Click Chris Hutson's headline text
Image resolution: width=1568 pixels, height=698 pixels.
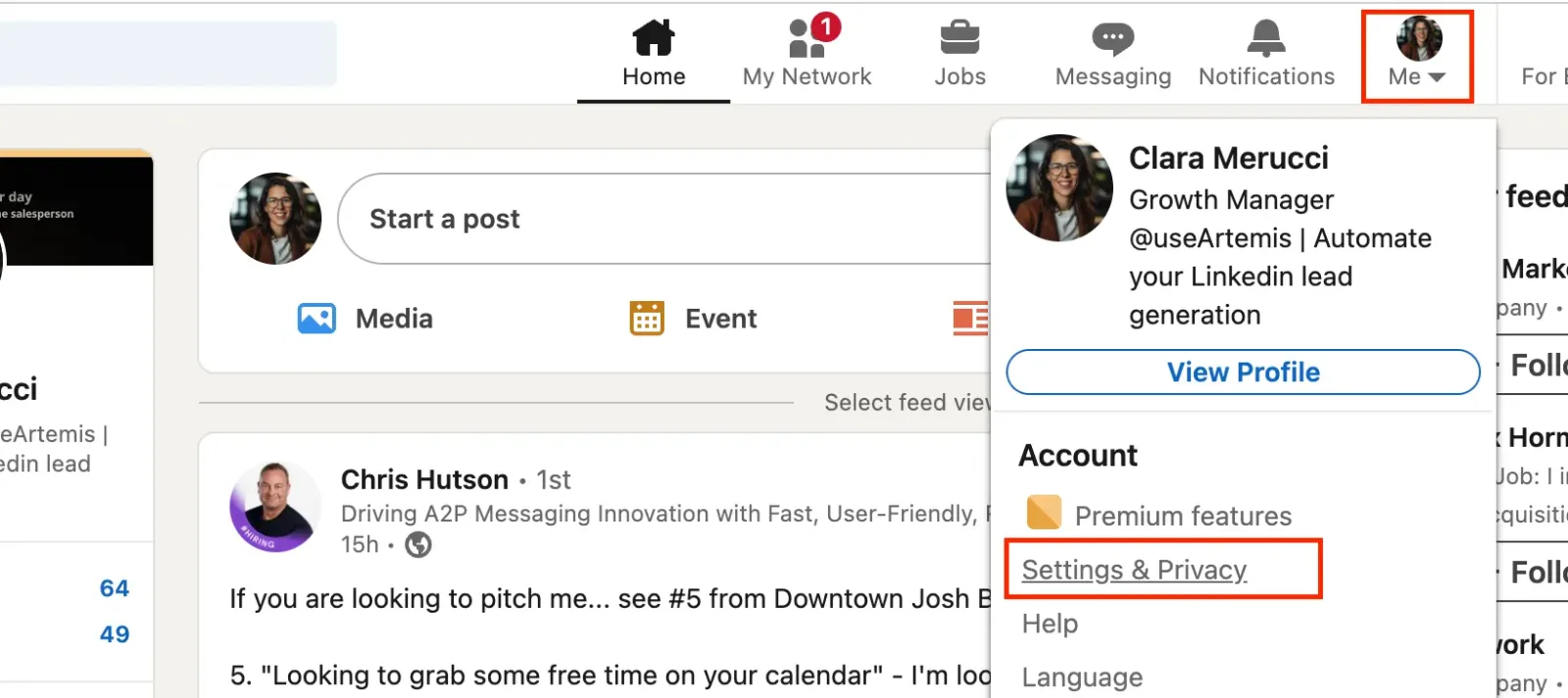pyautogui.click(x=666, y=514)
